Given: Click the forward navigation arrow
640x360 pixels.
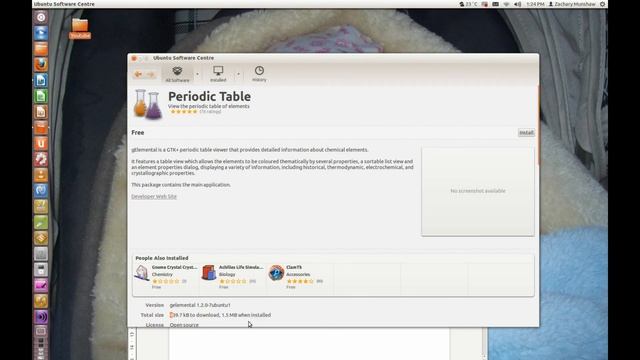Looking at the screenshot, I should [x=150, y=74].
